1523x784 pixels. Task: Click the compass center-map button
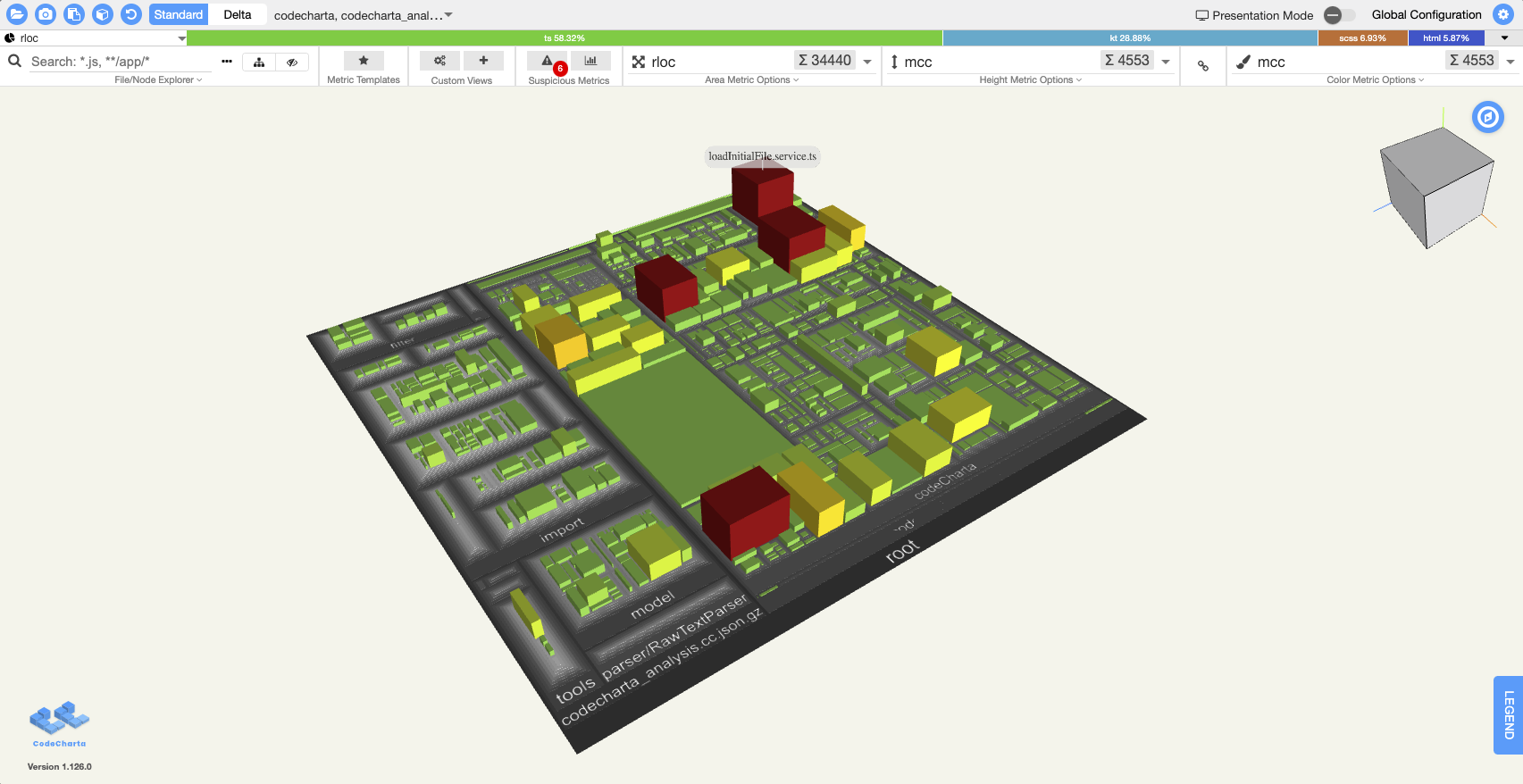pos(1488,117)
